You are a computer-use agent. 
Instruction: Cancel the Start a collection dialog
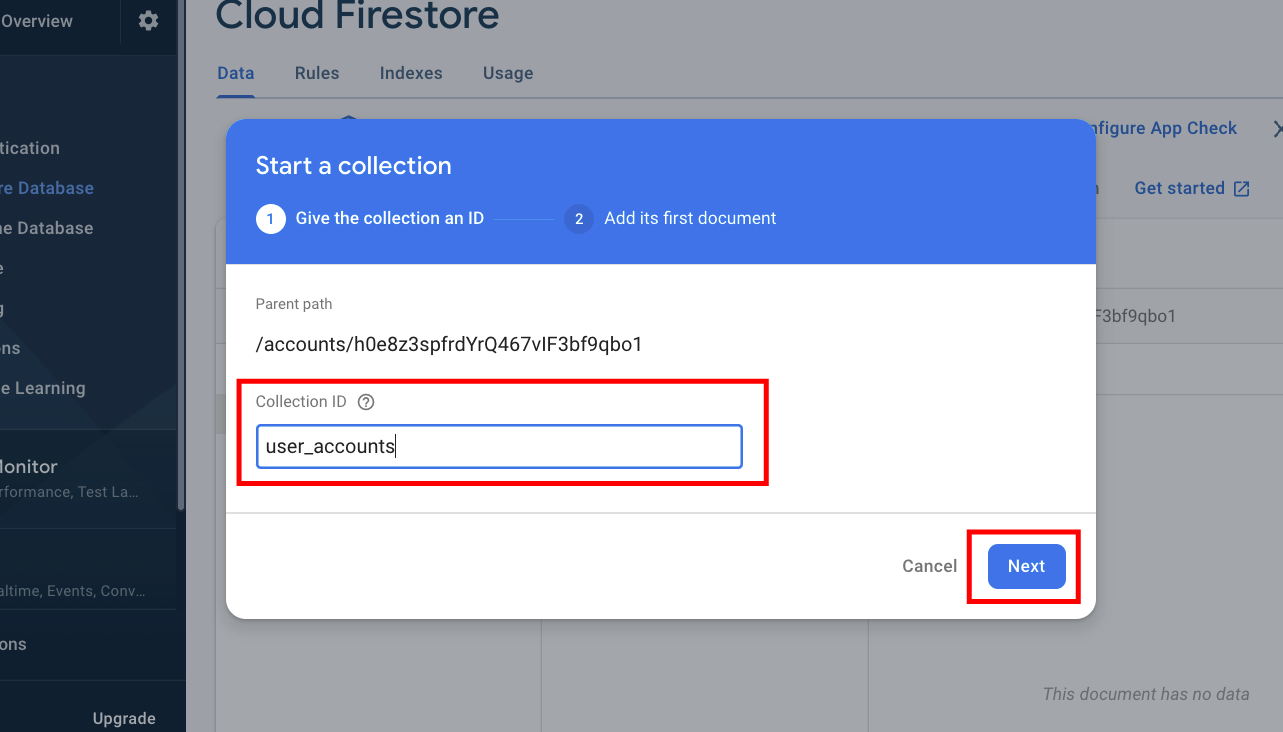point(929,566)
